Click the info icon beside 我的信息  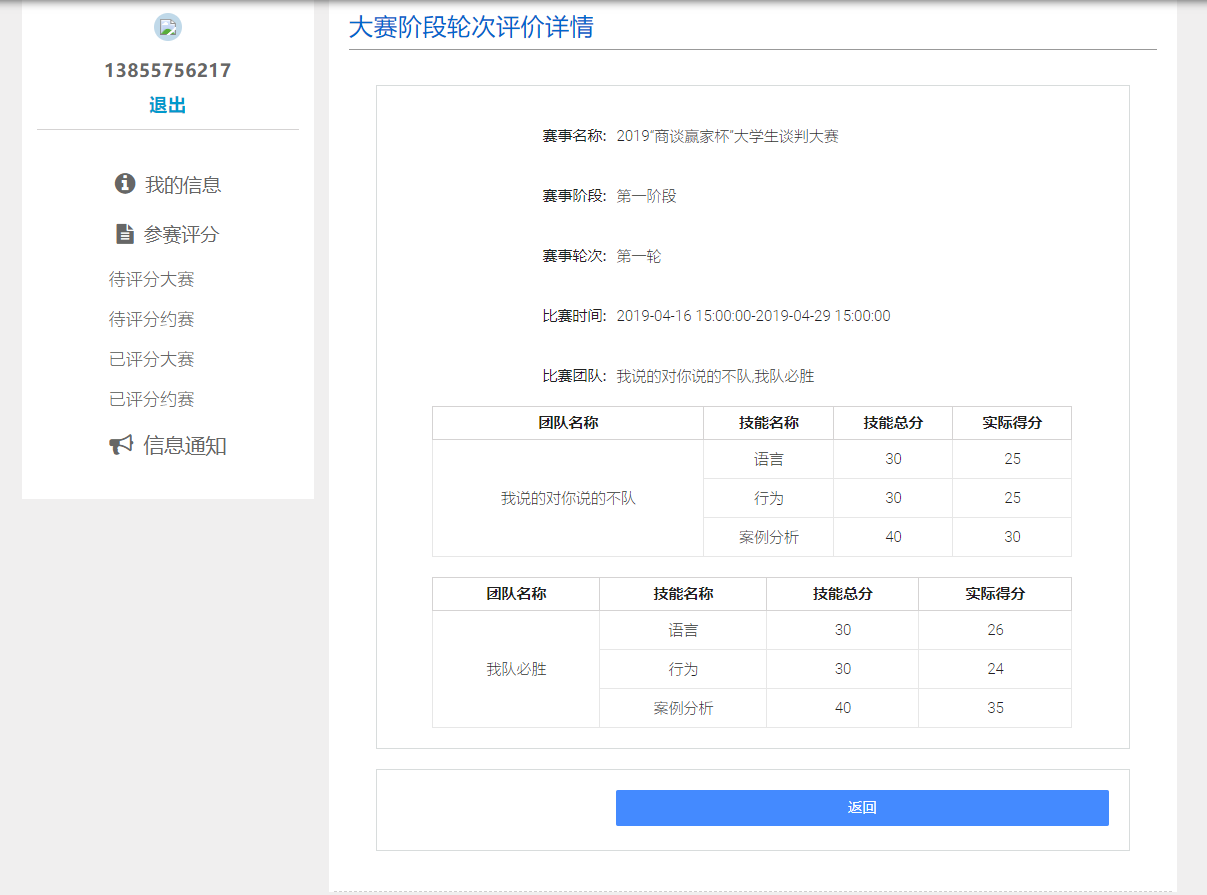[125, 184]
